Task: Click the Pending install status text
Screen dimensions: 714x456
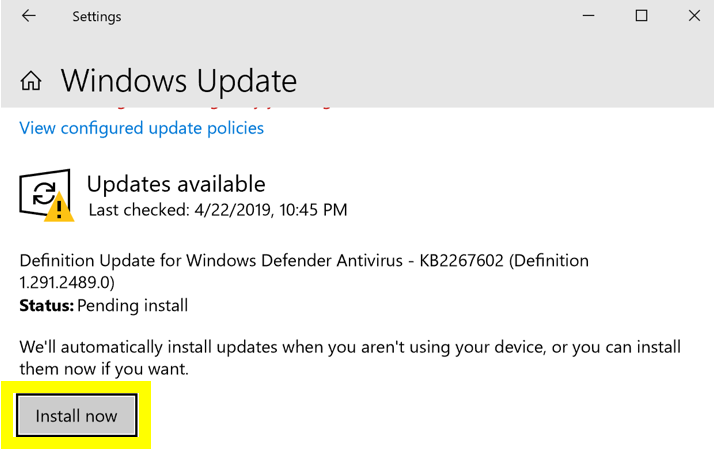Action: [x=133, y=306]
